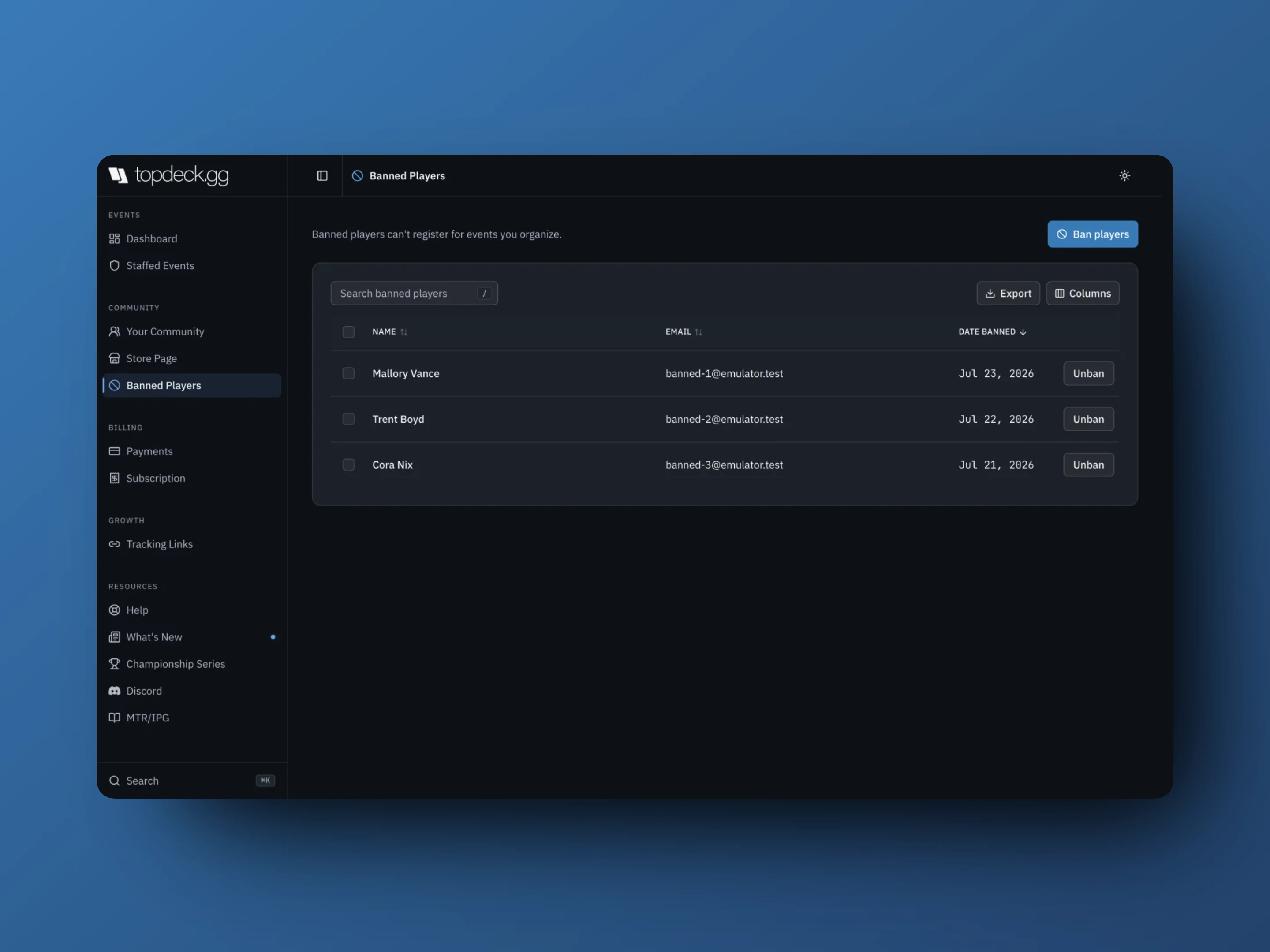Click the name Trent Boyd
The width and height of the screenshot is (1270, 952).
(x=398, y=420)
